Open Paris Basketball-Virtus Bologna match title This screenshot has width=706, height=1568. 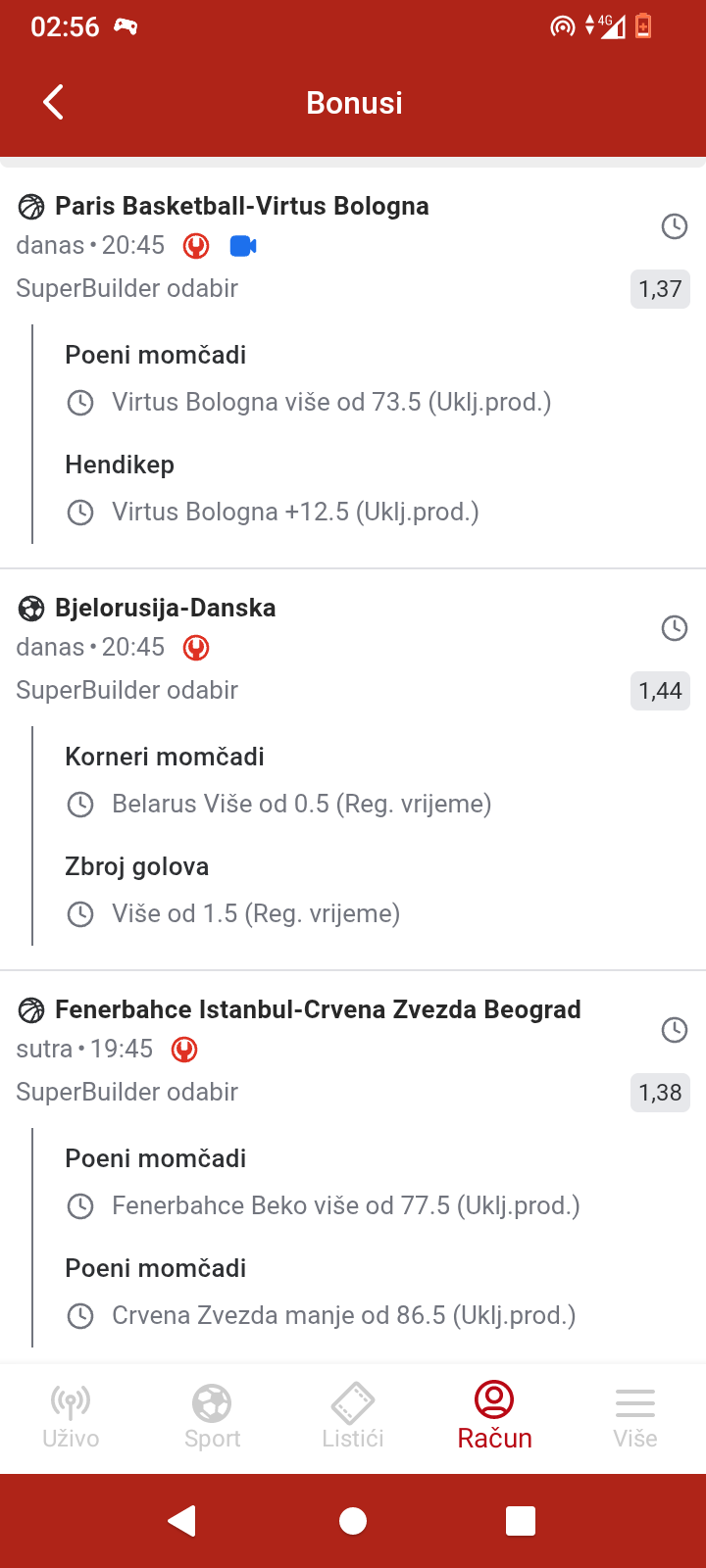point(241,206)
